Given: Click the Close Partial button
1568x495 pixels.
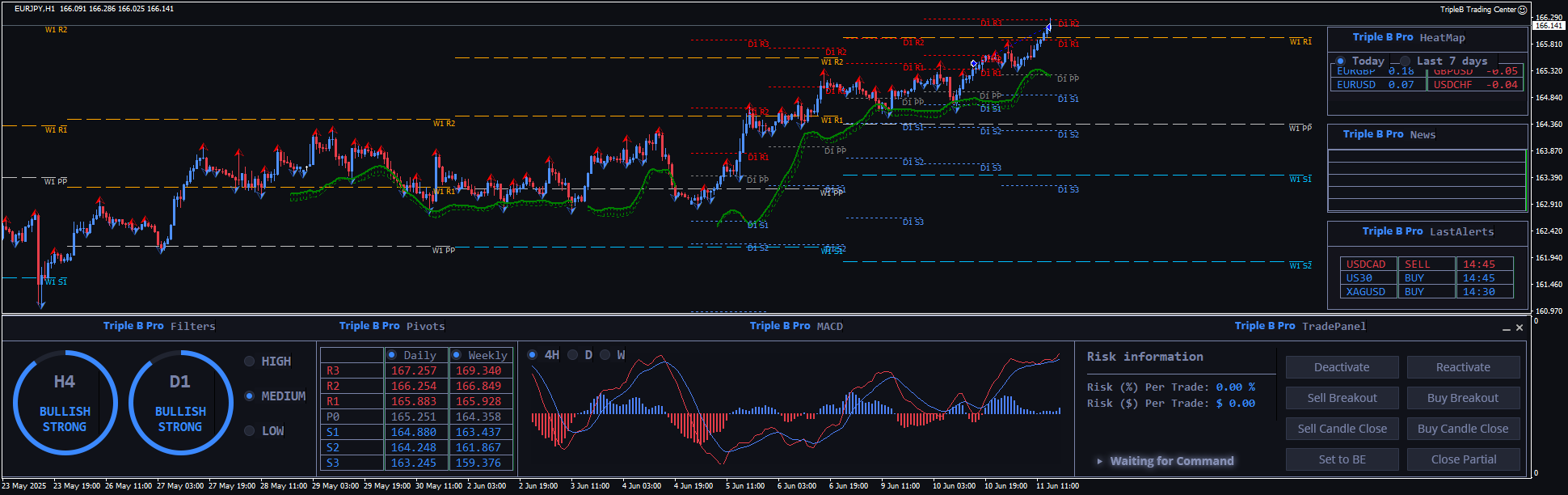Looking at the screenshot, I should click(x=1463, y=459).
